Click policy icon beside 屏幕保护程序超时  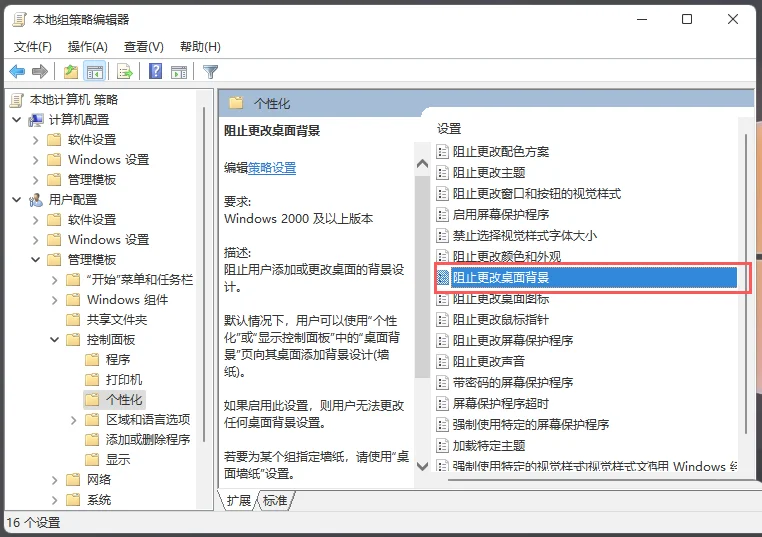click(442, 403)
